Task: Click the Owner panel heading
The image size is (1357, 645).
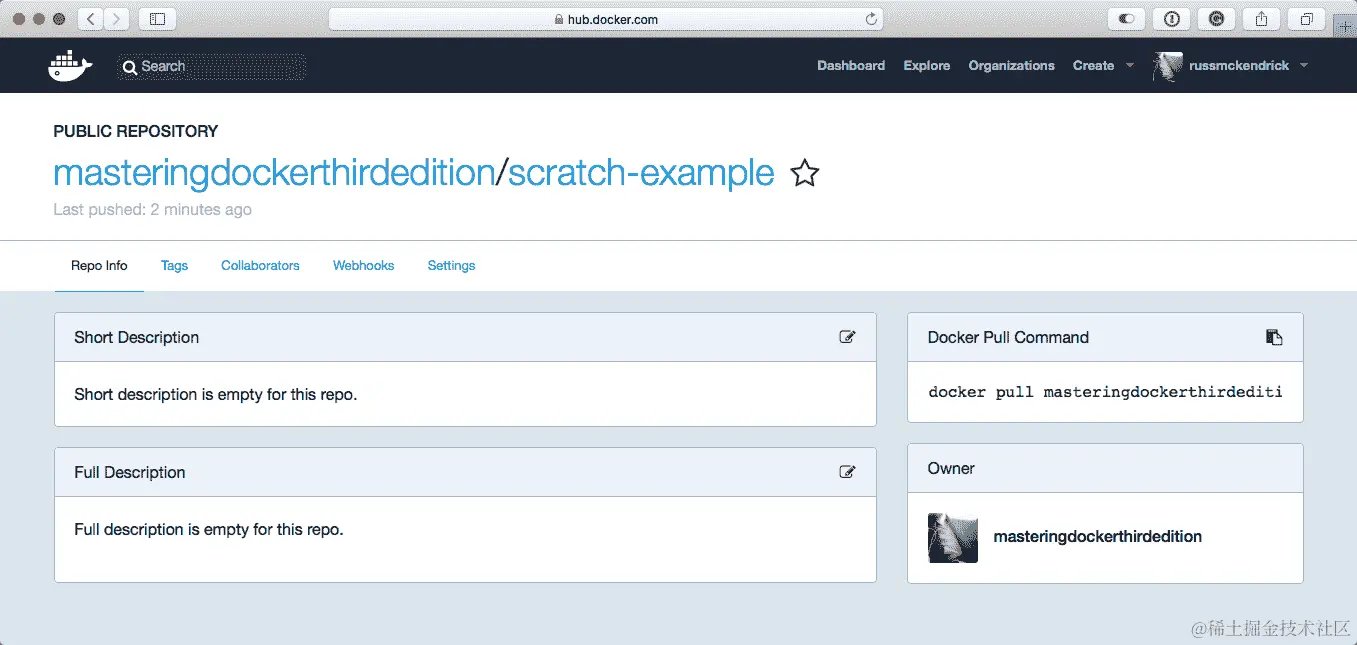Action: point(951,468)
